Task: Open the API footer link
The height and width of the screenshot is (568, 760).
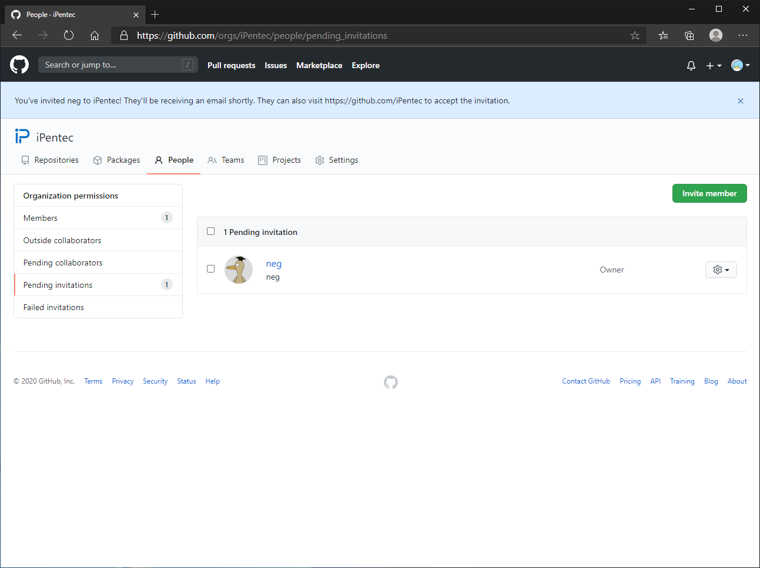Action: [x=655, y=381]
